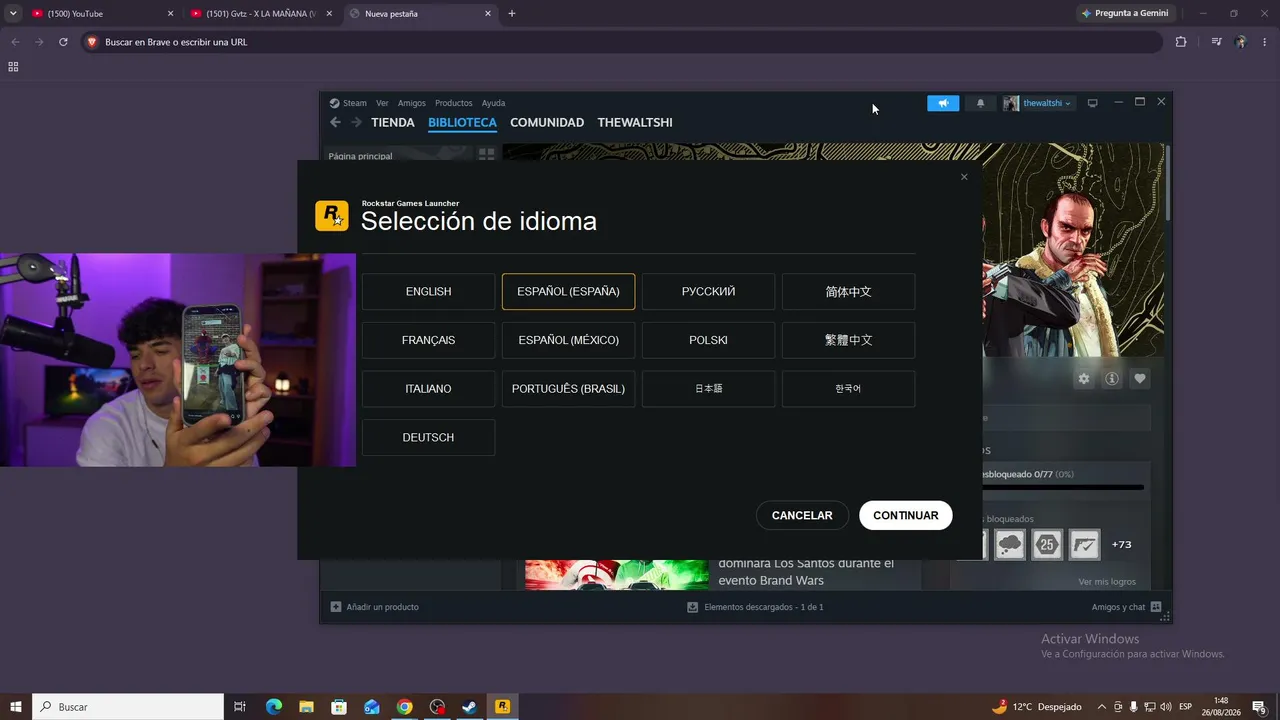This screenshot has height=720, width=1280.
Task: Switch Steam to Big Picture mode icon
Action: tap(1093, 103)
